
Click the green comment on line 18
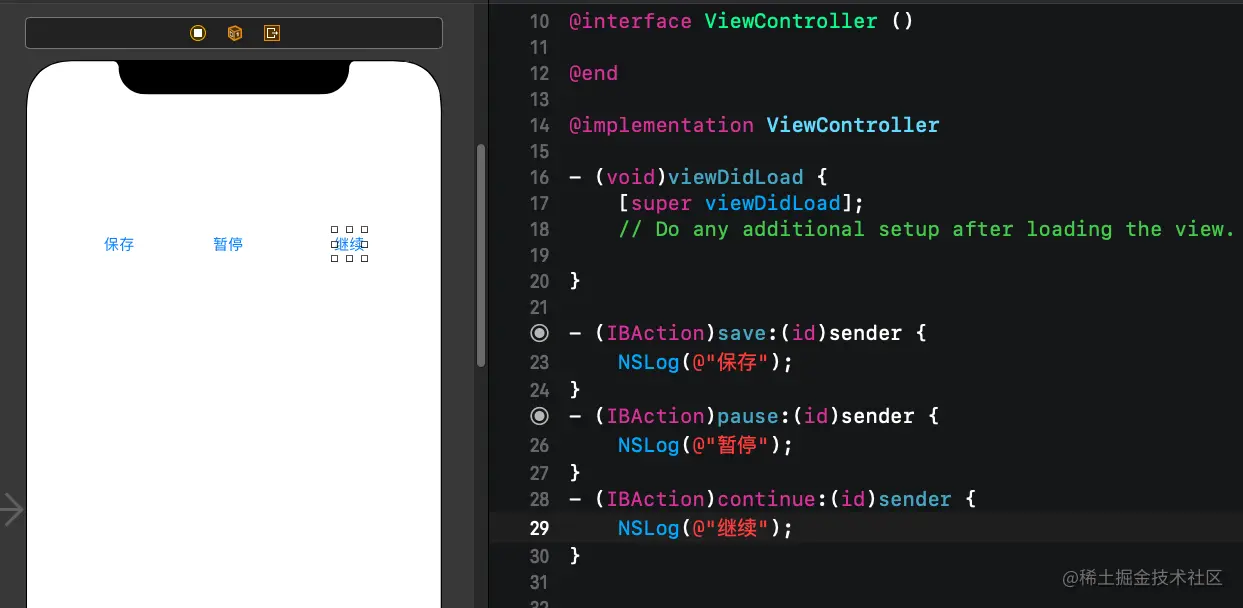(x=927, y=229)
